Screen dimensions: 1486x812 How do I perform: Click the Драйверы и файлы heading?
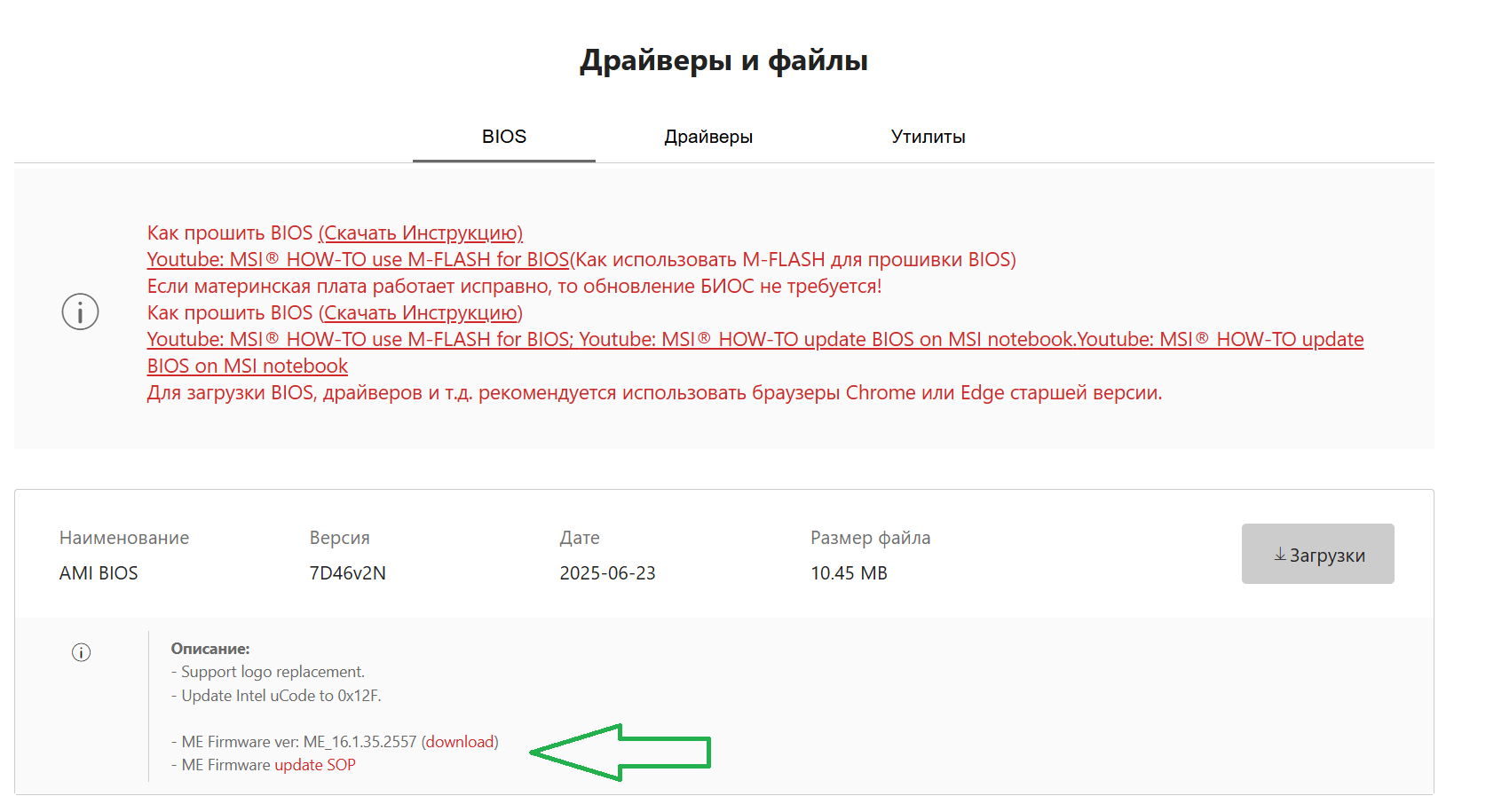coord(723,60)
